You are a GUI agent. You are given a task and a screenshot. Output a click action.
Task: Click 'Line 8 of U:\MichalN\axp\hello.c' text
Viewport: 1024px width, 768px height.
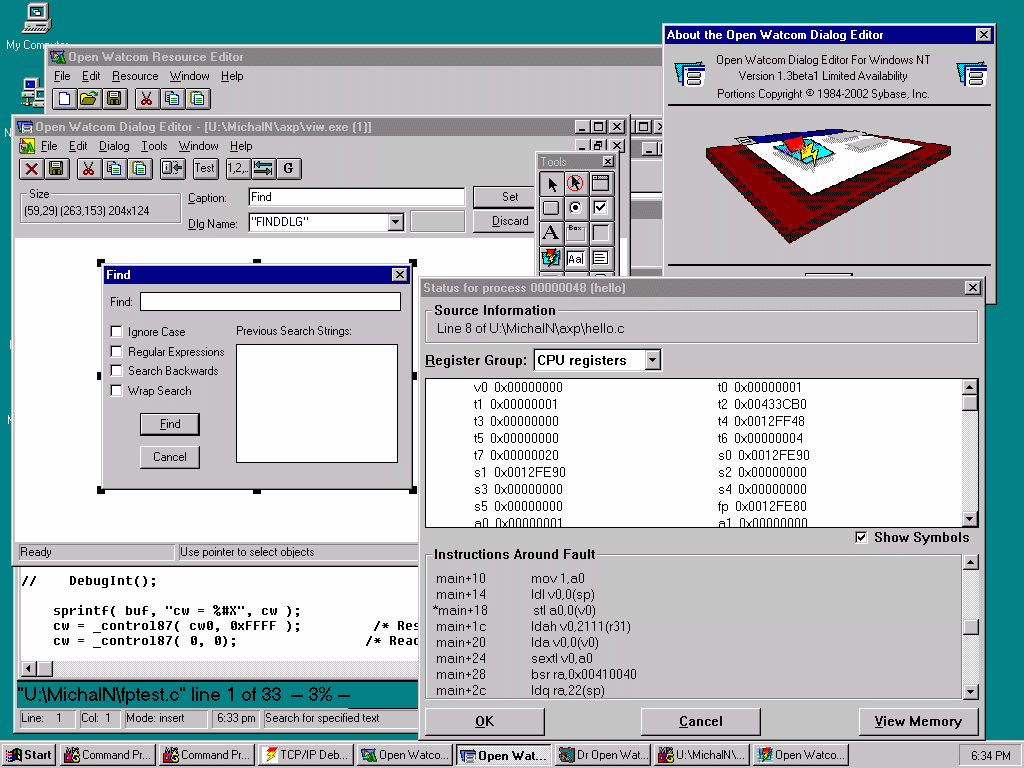click(530, 328)
